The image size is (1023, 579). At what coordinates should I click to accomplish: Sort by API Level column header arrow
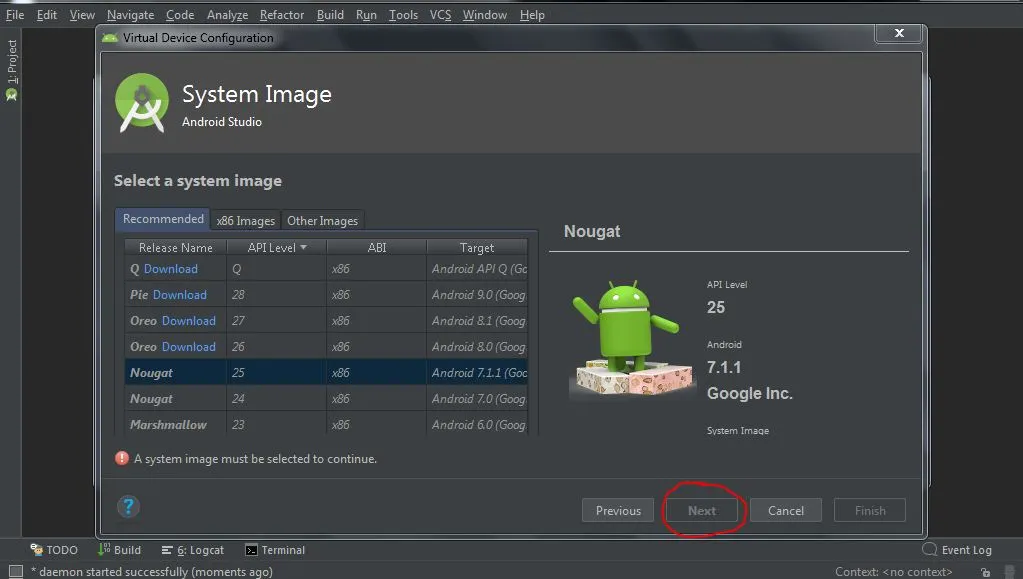click(x=303, y=247)
